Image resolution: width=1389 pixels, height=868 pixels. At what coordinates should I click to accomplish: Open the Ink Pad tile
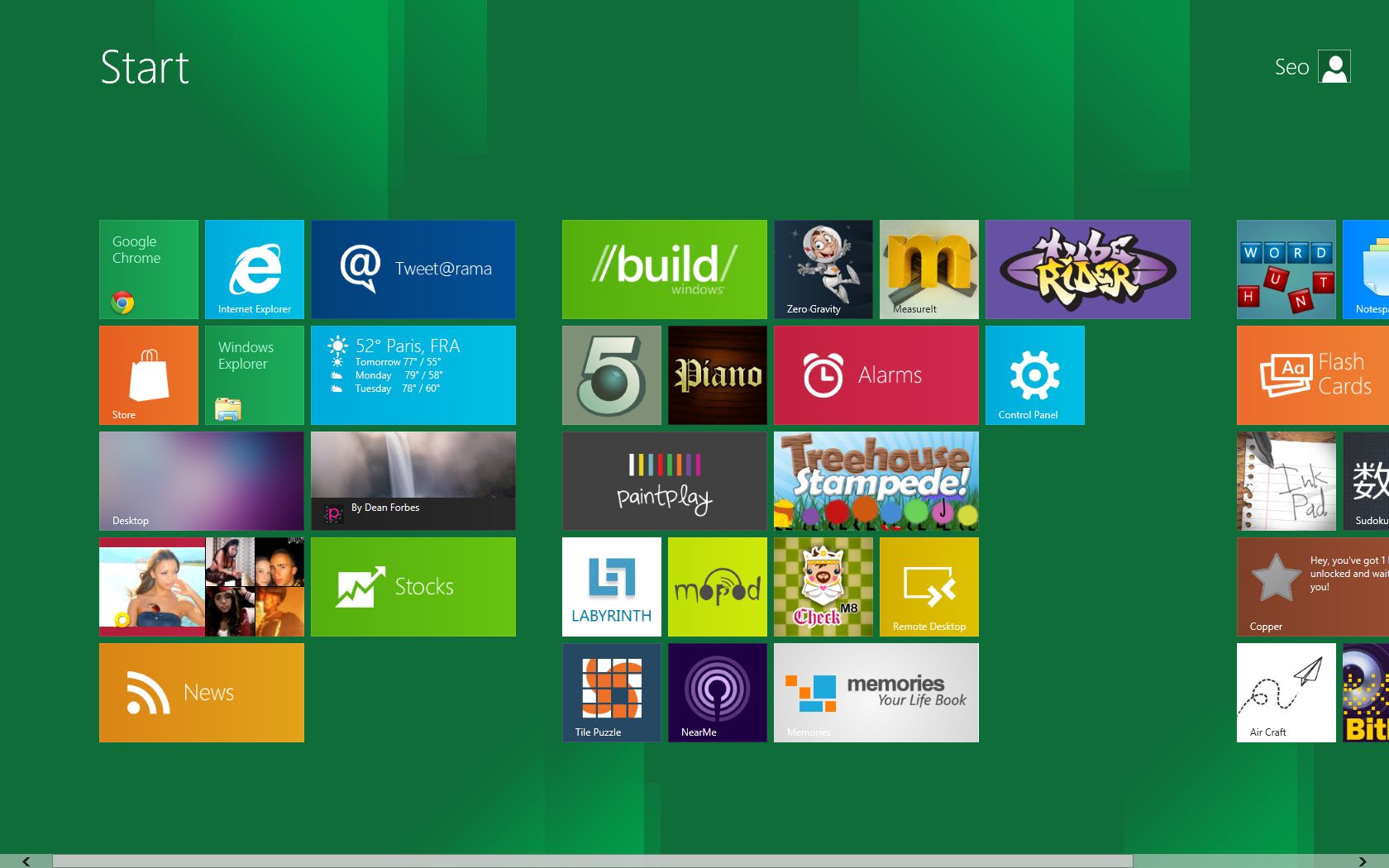tap(1286, 481)
